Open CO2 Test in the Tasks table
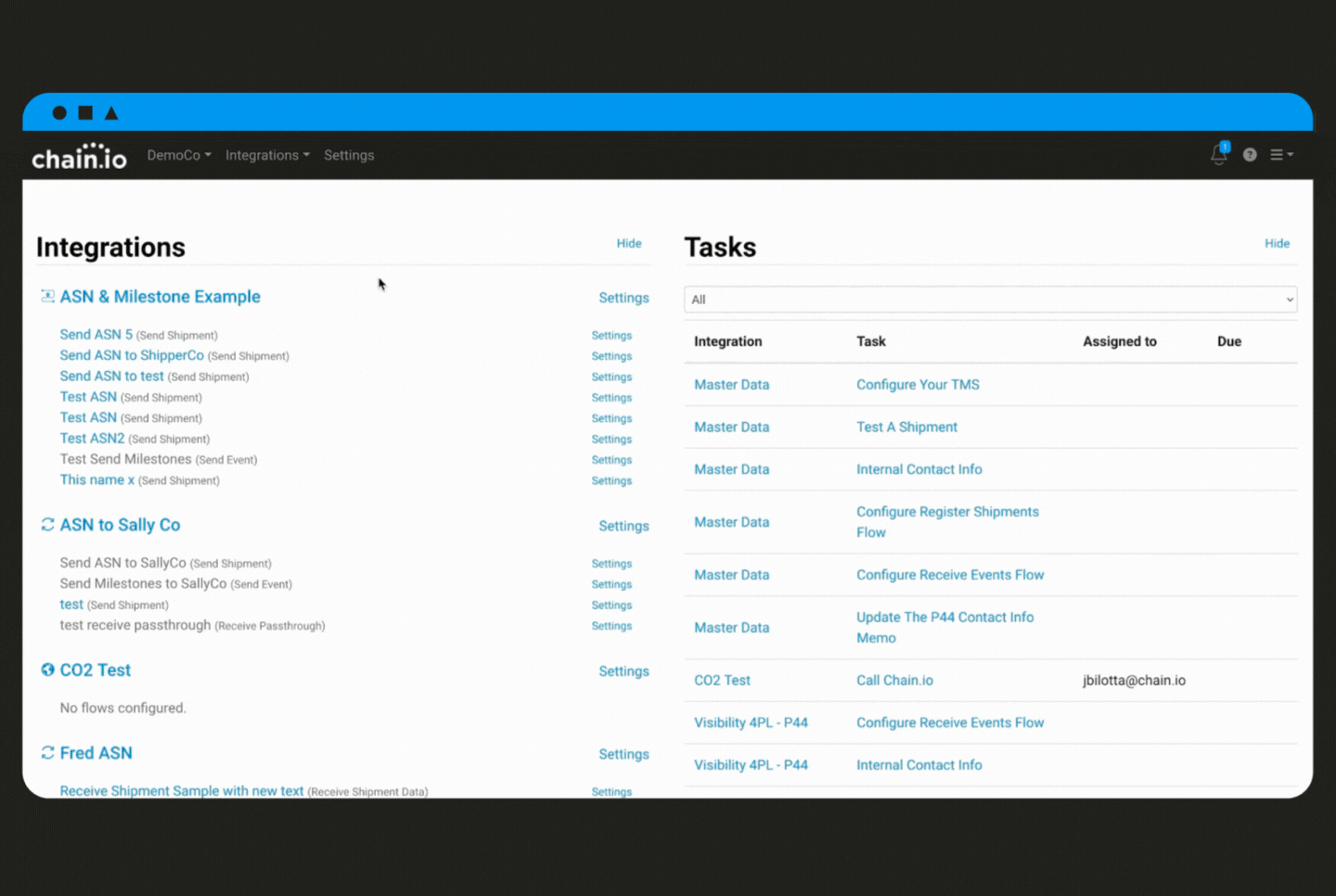1336x896 pixels. coord(722,681)
